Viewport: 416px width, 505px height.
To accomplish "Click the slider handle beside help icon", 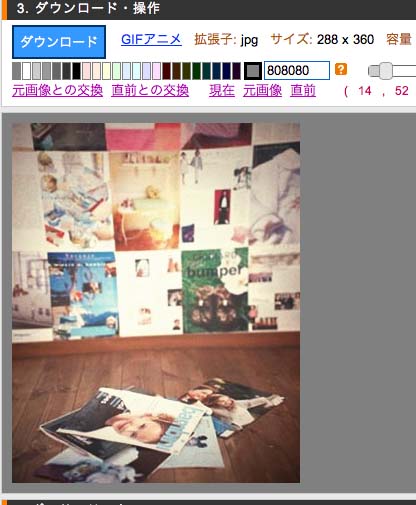I will point(386,70).
